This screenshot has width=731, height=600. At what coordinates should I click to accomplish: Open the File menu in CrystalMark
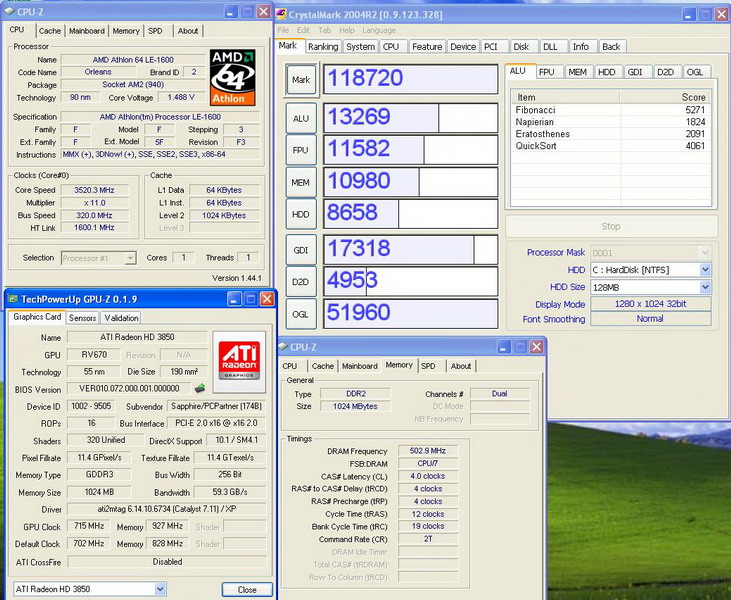pos(283,30)
